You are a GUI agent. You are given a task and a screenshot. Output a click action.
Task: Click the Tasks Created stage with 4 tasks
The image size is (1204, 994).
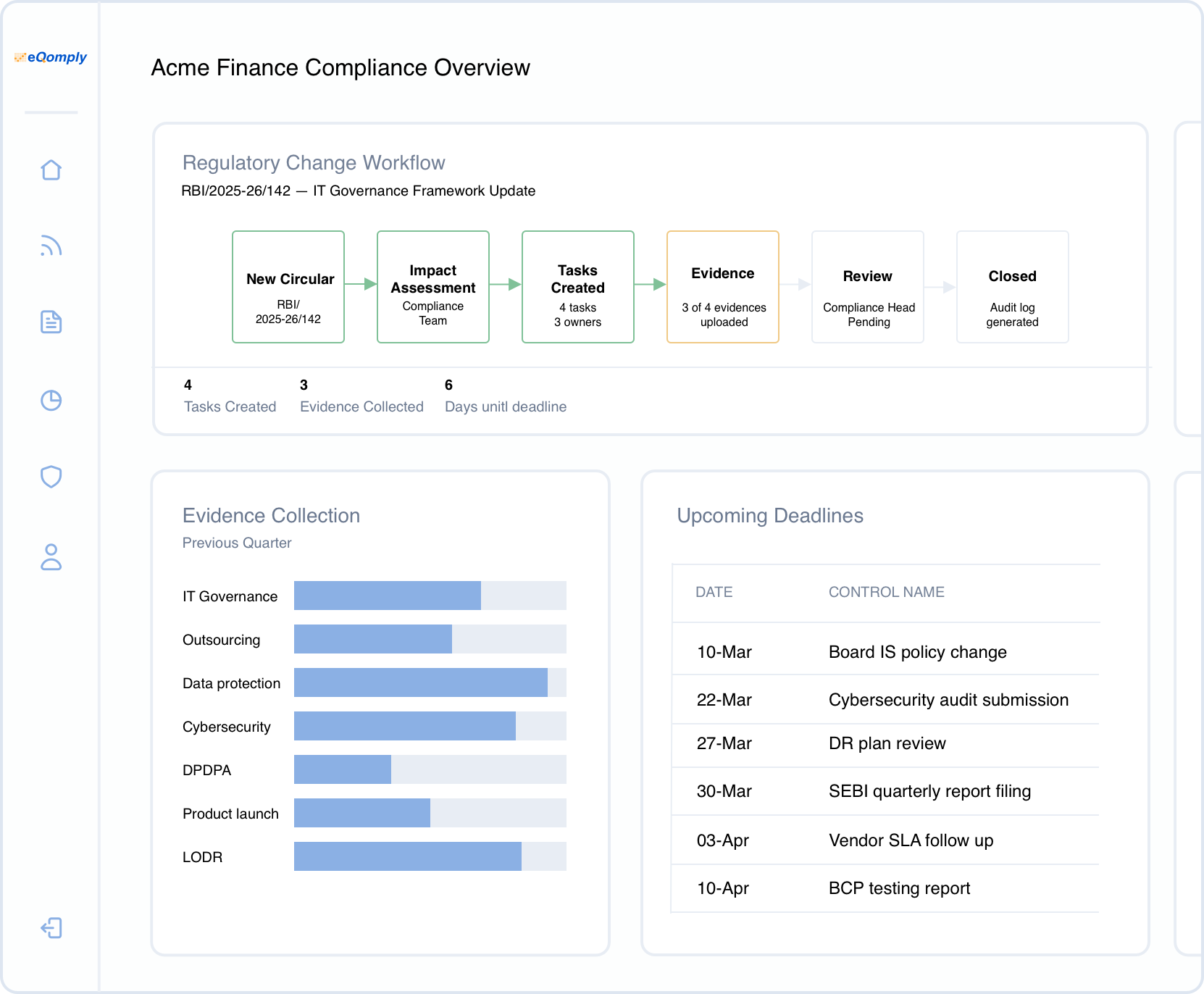tap(577, 287)
